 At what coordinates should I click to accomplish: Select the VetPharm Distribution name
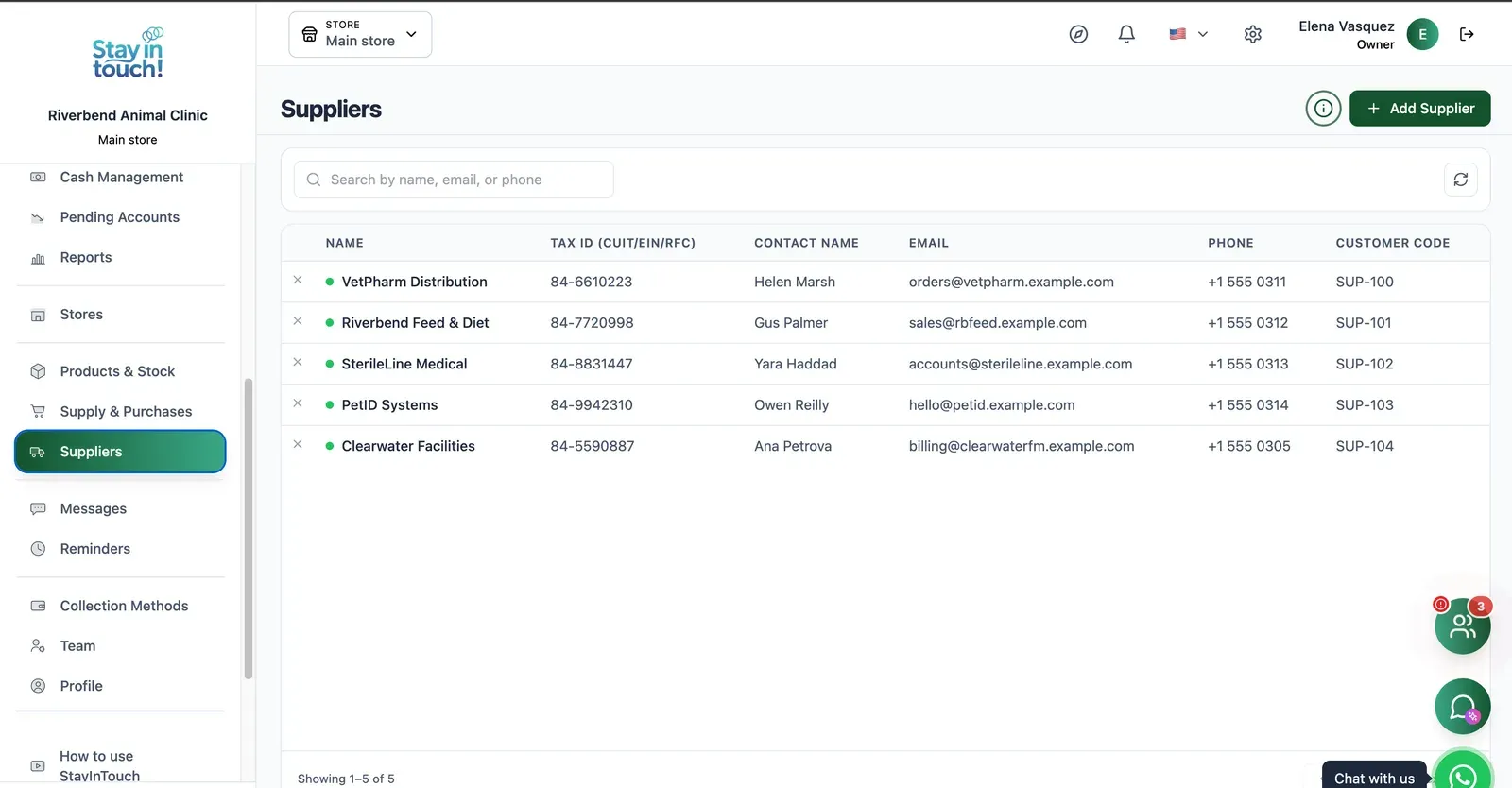pos(414,282)
